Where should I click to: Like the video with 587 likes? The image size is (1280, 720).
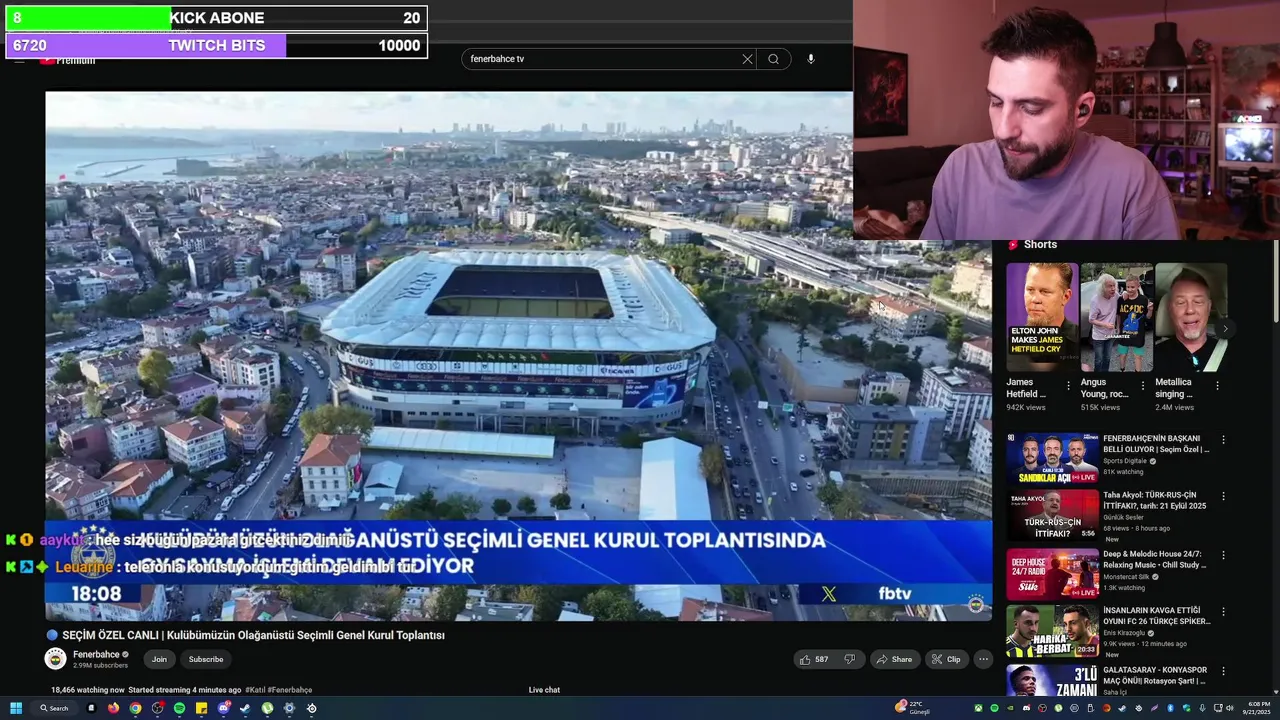[x=814, y=659]
